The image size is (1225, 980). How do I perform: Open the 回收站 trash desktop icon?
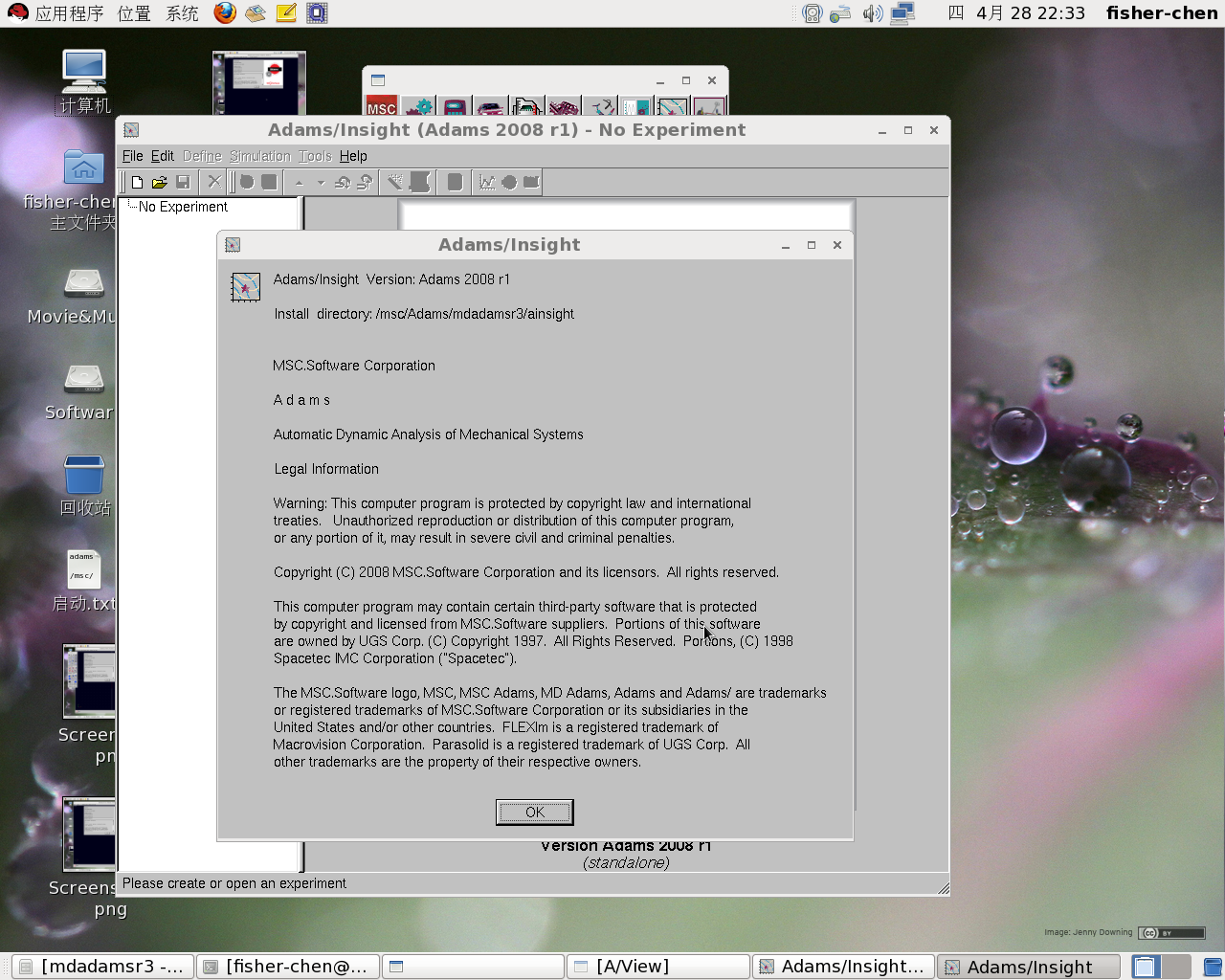84,485
